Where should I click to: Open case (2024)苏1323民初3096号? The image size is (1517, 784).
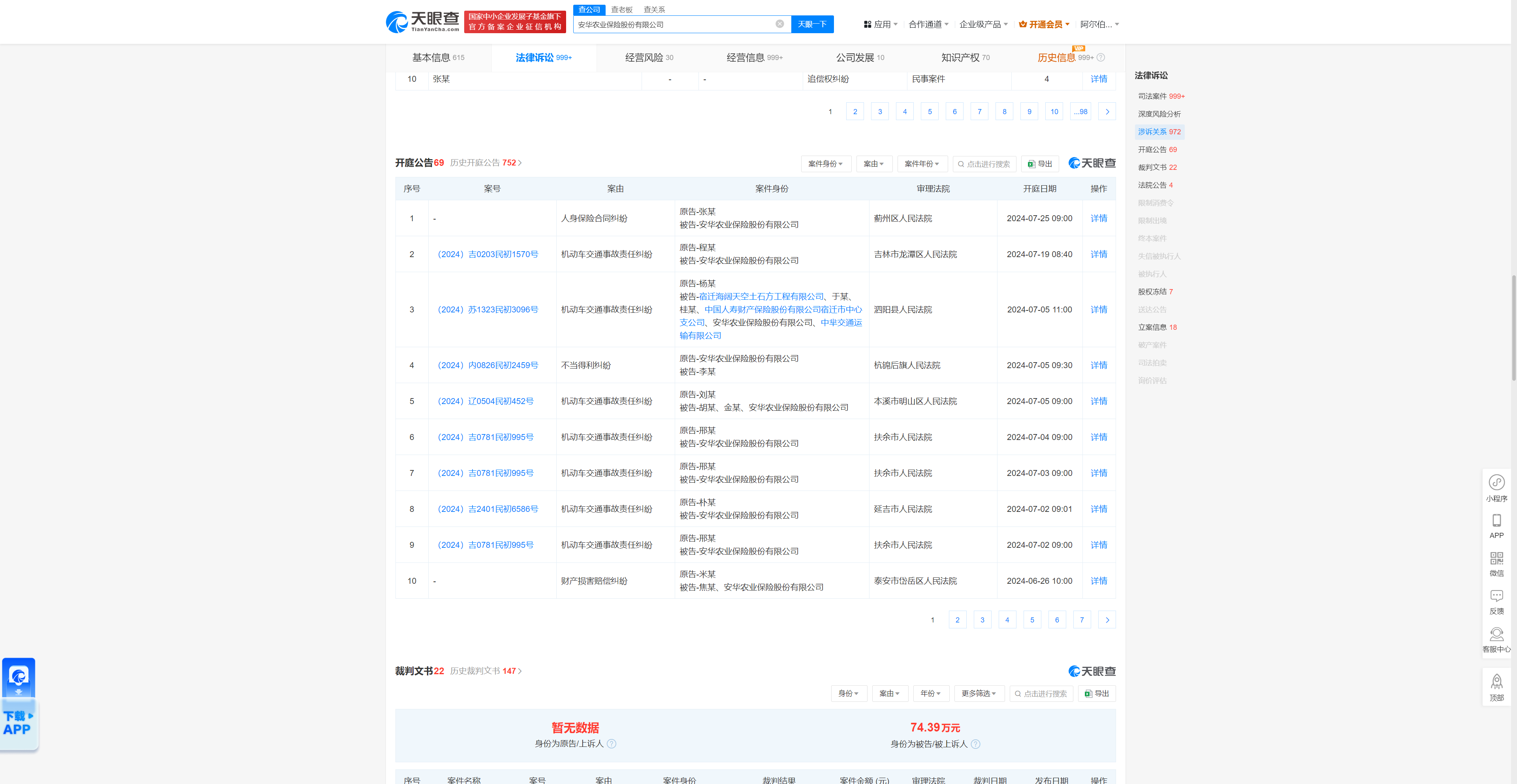(x=487, y=310)
